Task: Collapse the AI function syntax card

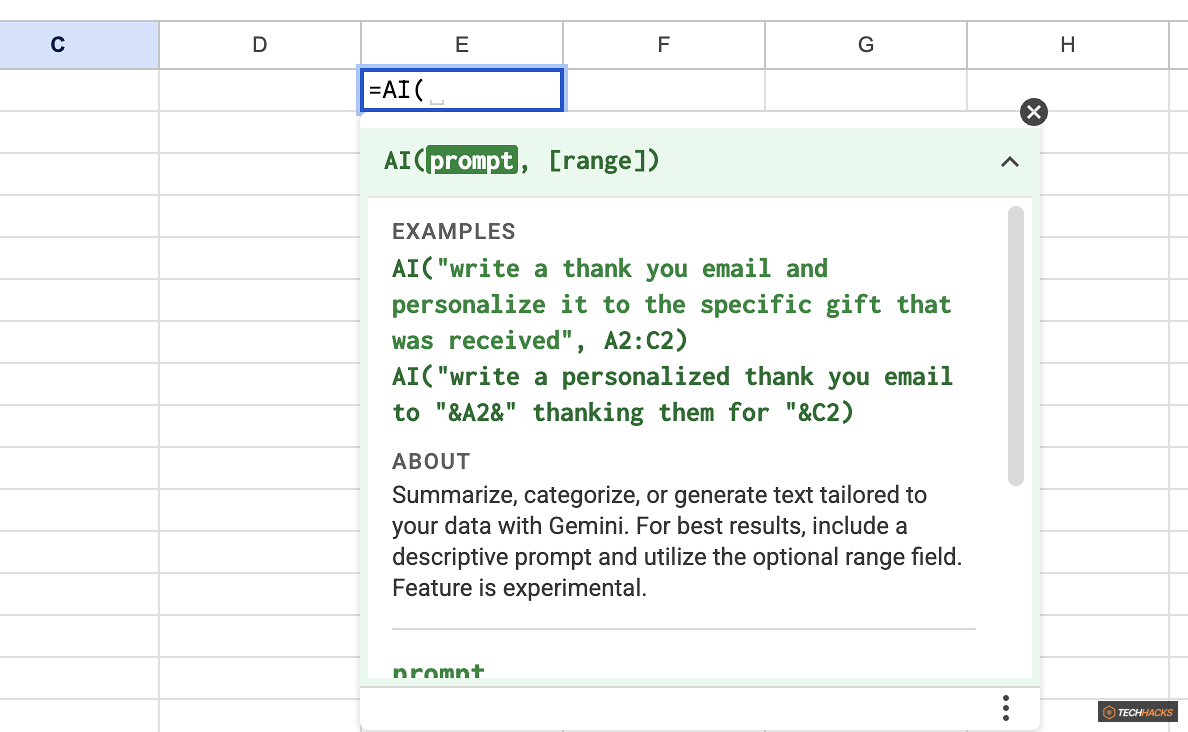Action: [1010, 161]
